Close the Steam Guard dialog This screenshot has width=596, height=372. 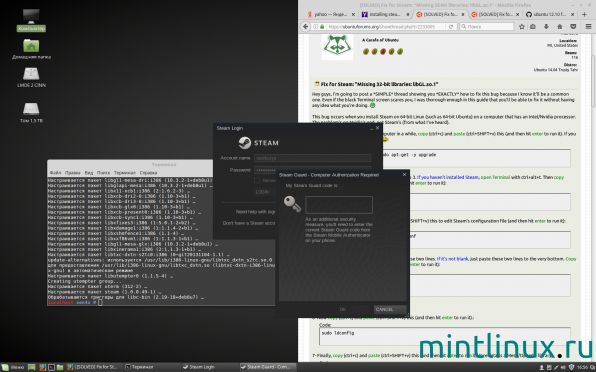click(x=404, y=174)
